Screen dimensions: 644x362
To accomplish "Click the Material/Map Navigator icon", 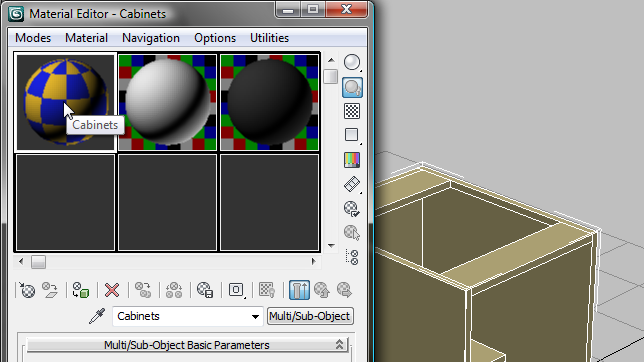I will point(352,257).
